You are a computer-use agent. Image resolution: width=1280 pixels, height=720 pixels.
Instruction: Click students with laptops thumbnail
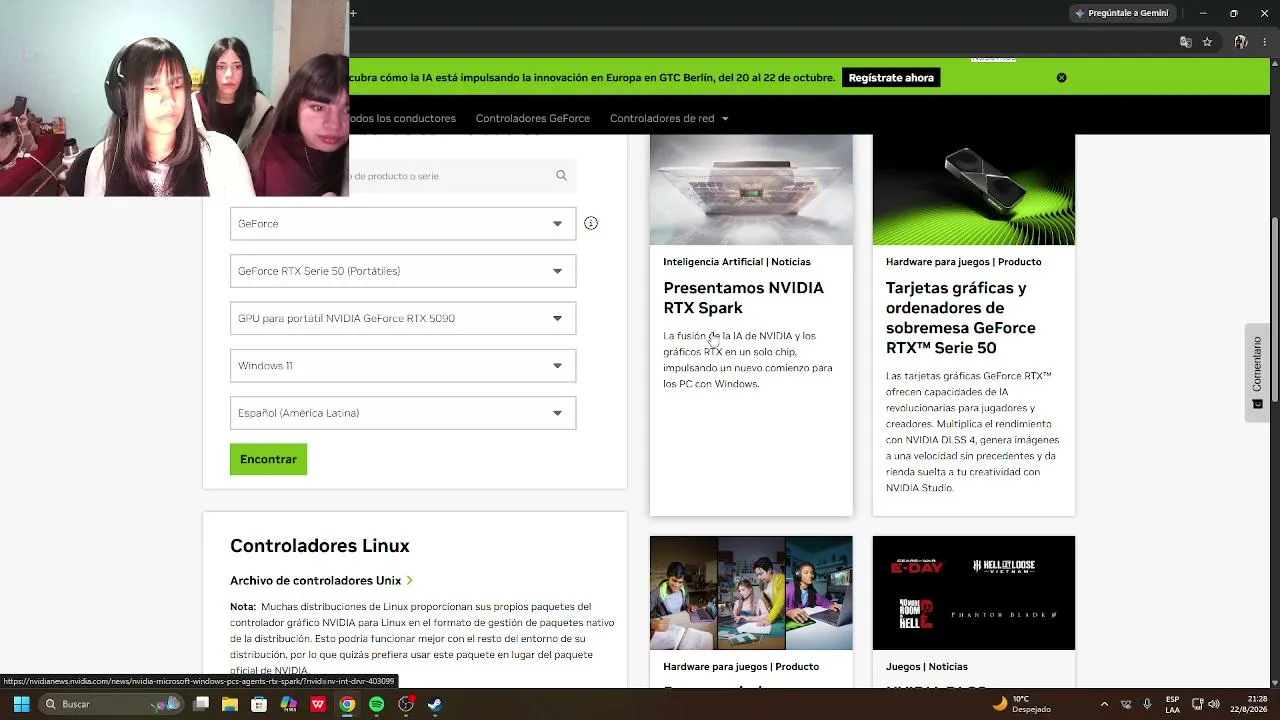click(x=751, y=593)
